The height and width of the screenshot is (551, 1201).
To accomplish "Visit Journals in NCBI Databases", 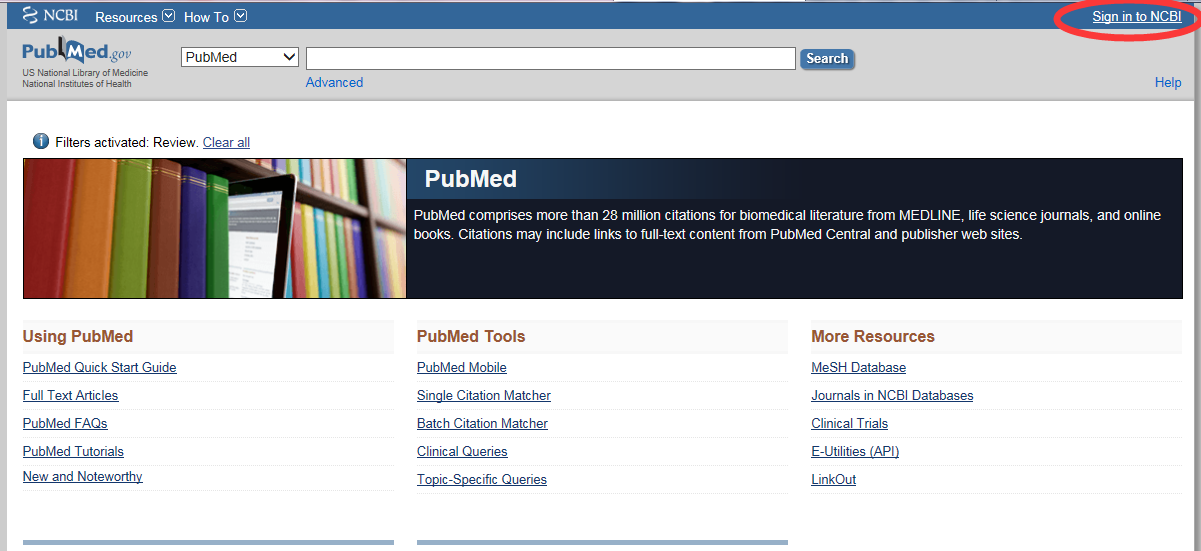I will click(891, 396).
